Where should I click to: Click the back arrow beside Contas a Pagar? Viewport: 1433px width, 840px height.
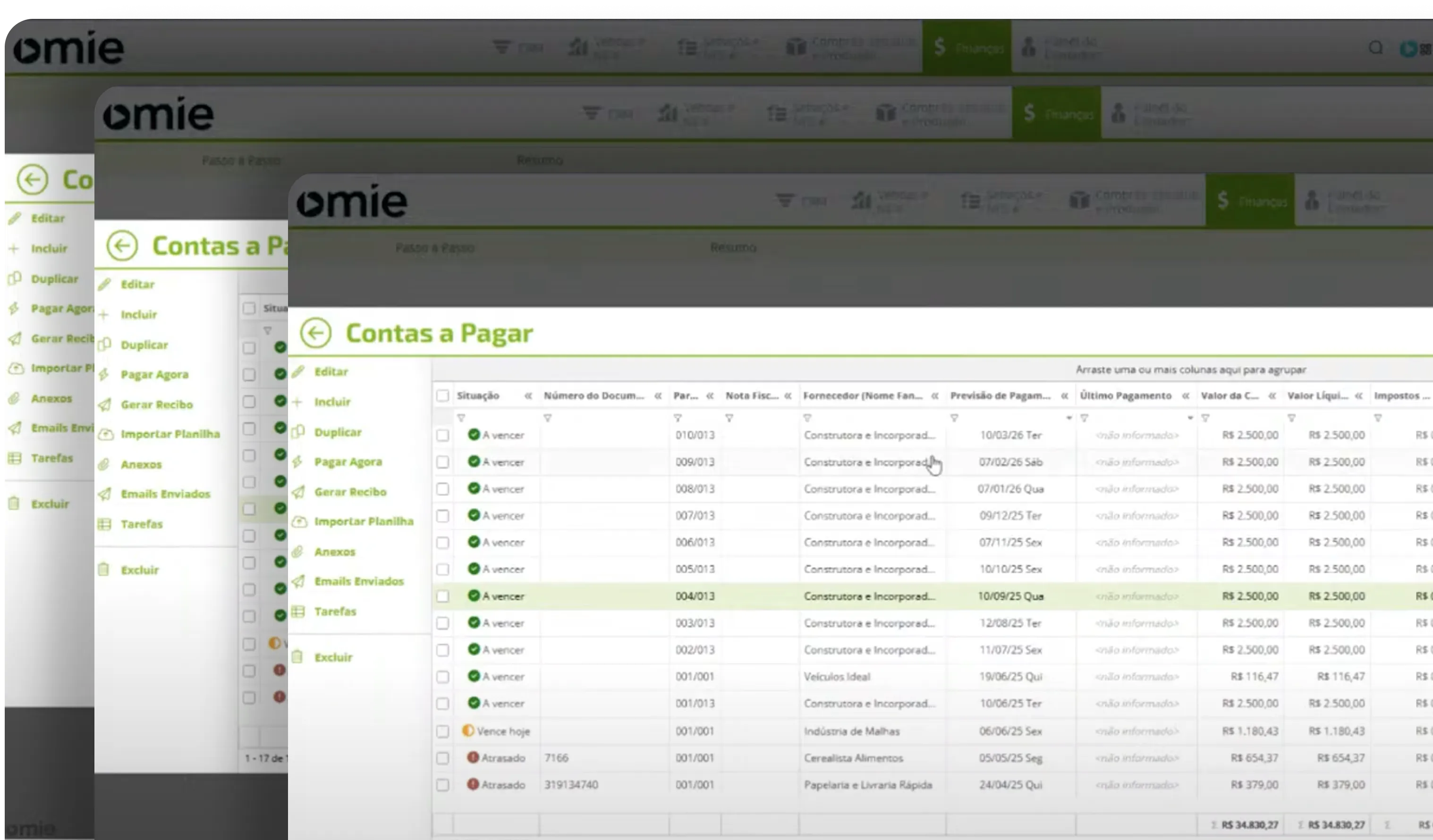[x=316, y=333]
